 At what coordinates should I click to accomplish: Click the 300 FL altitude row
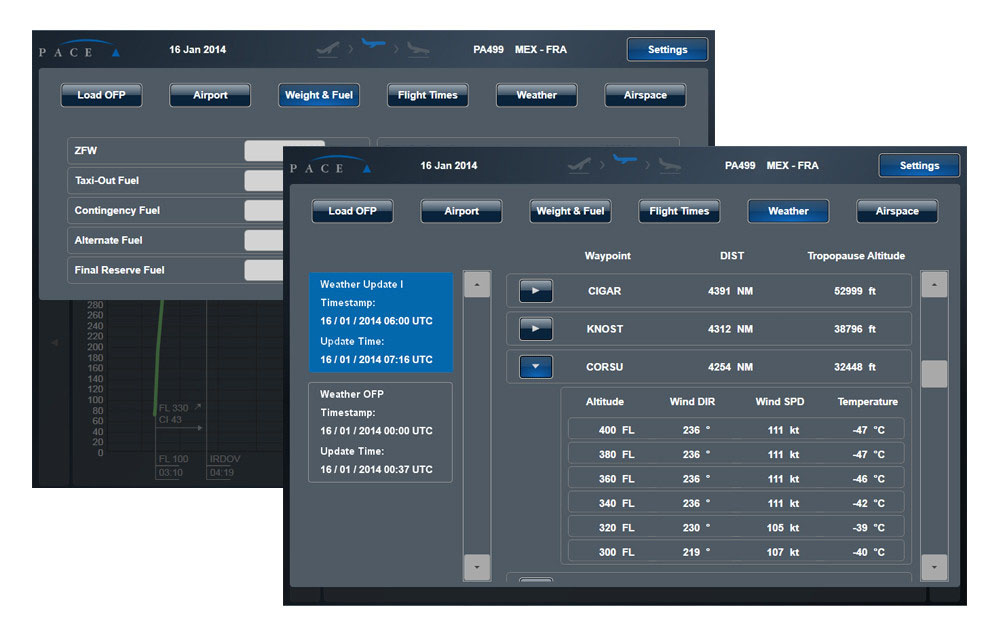tap(736, 552)
